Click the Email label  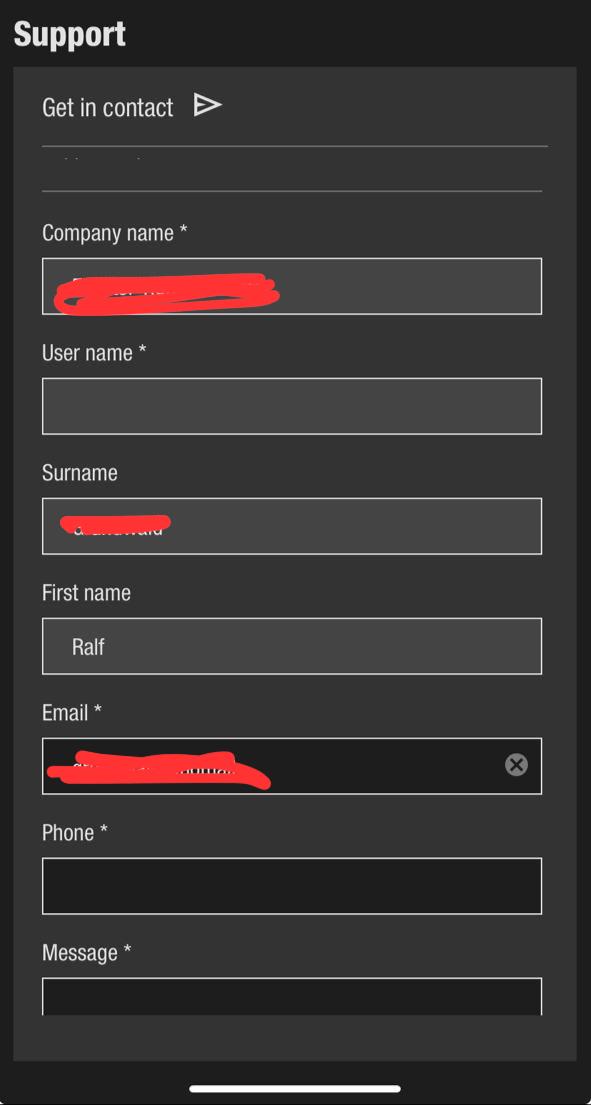tap(72, 712)
